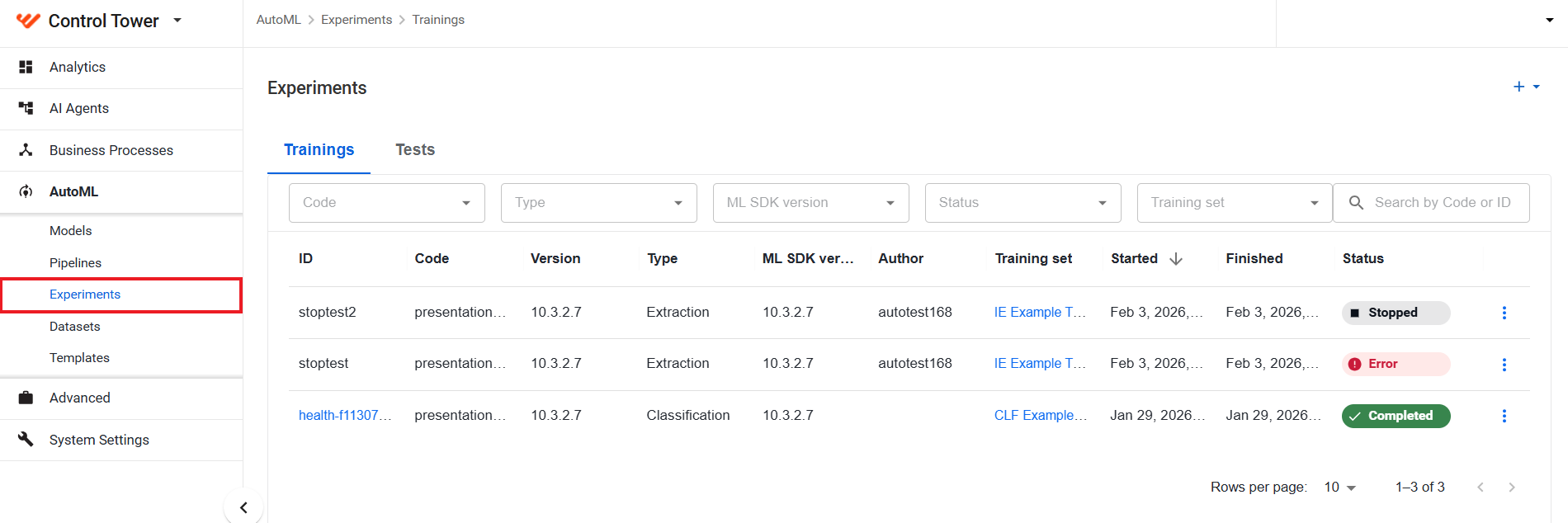Click the Advanced briefcase icon

coord(26,398)
